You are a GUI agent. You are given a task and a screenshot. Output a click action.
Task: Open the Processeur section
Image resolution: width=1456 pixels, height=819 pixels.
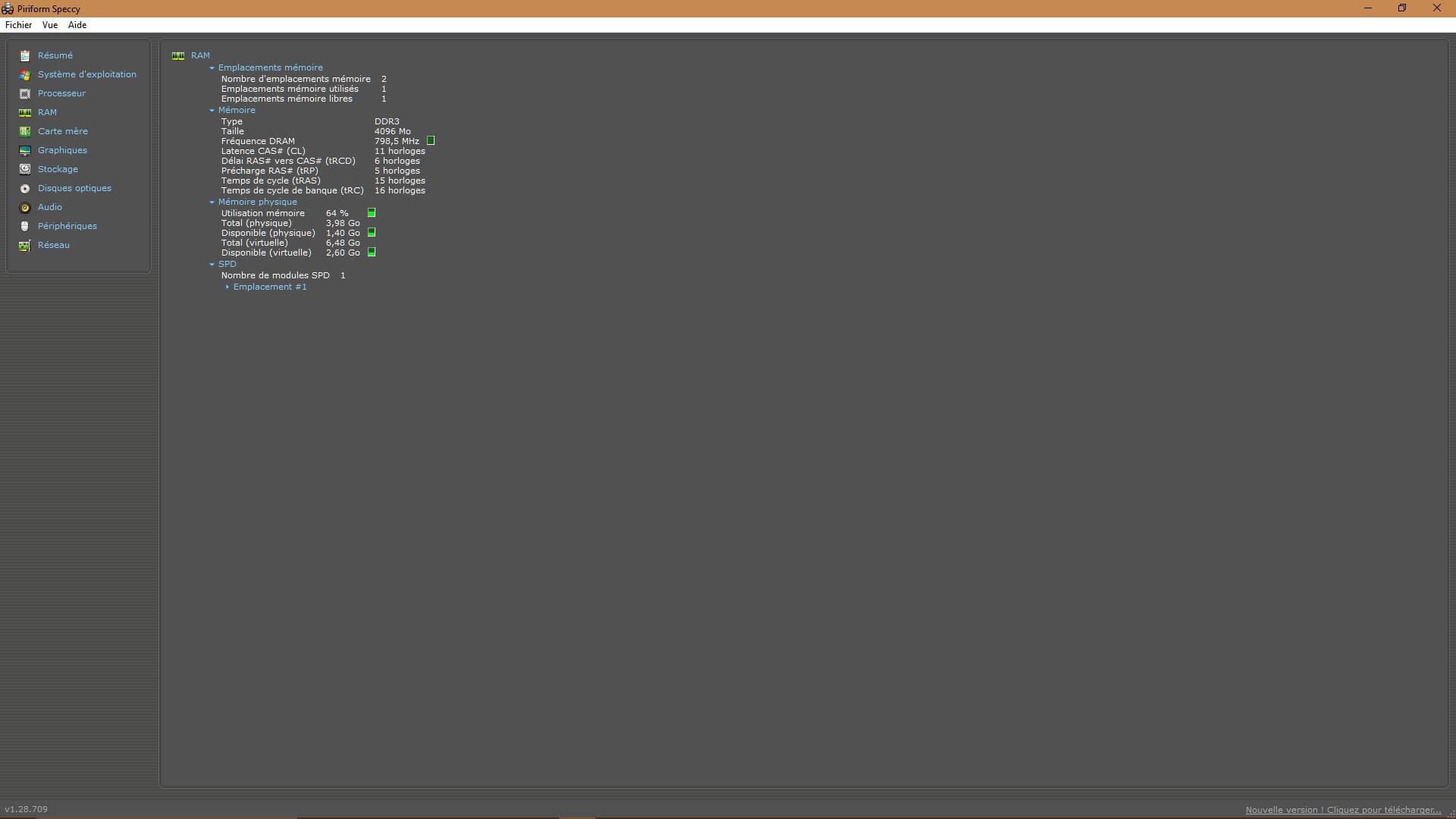click(x=61, y=93)
